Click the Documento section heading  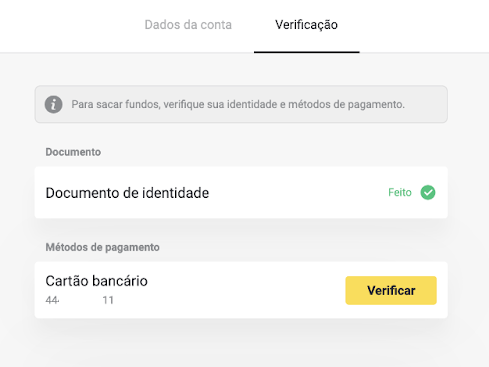73,152
